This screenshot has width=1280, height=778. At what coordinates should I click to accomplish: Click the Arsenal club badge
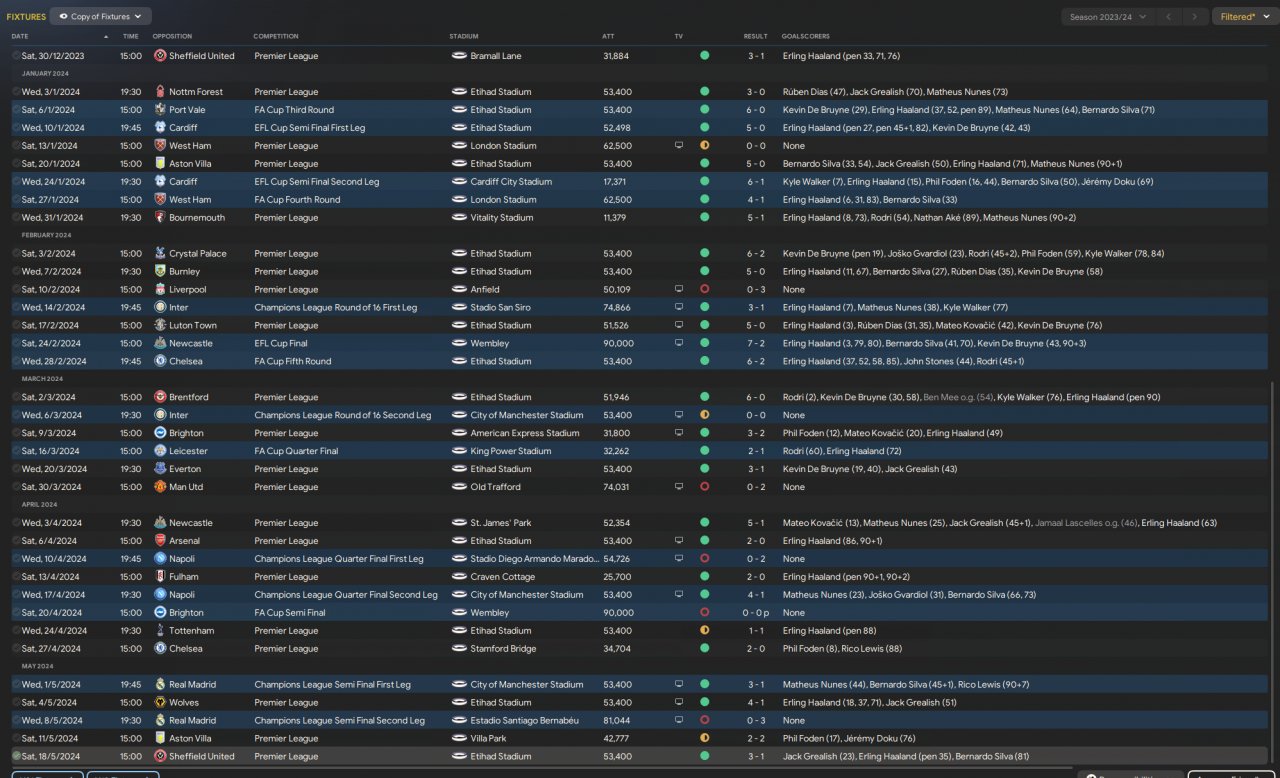(x=160, y=541)
